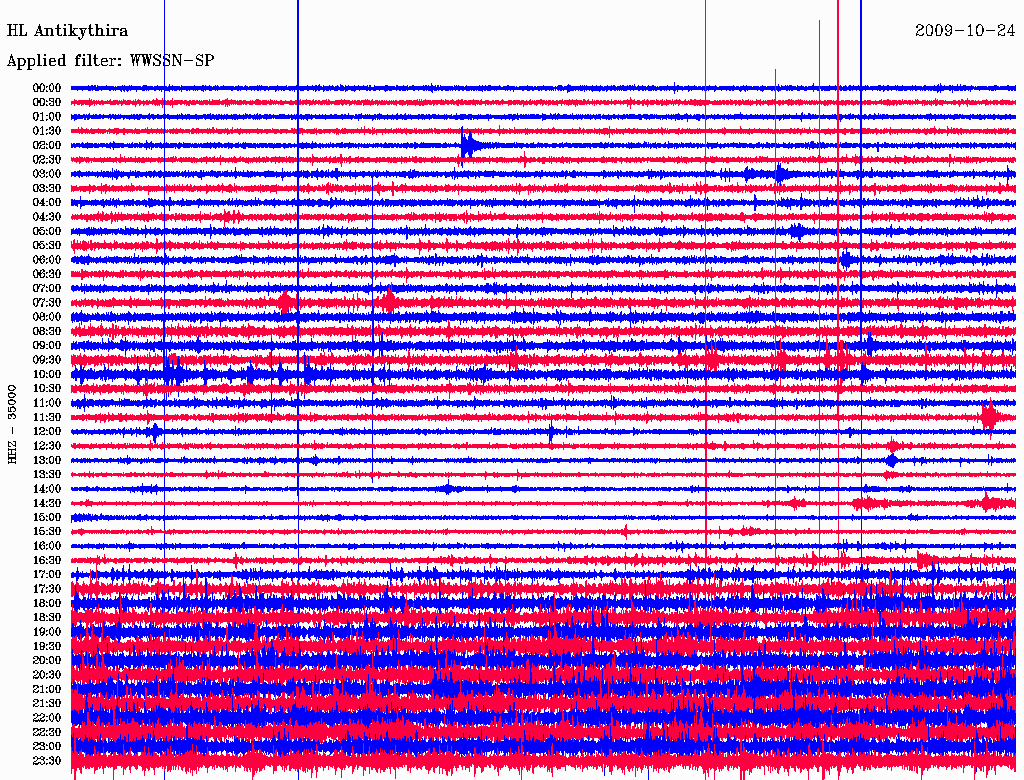Select the 00:00 time row label

[x=47, y=88]
